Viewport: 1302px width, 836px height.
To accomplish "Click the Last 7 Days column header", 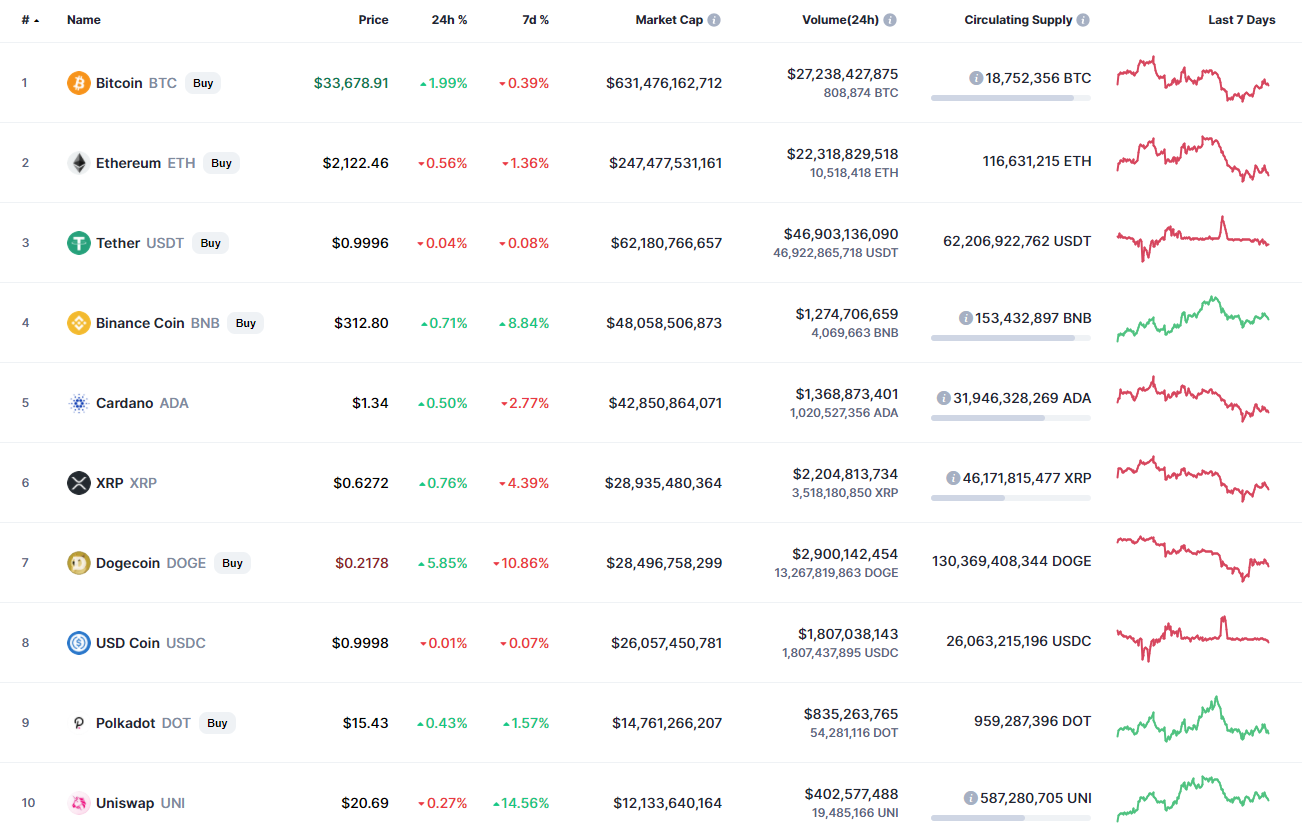I will click(1242, 20).
